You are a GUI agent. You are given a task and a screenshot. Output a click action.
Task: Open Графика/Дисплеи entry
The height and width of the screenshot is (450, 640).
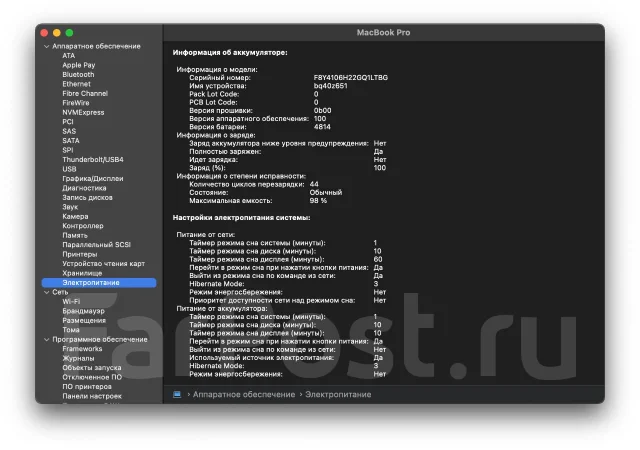93,178
